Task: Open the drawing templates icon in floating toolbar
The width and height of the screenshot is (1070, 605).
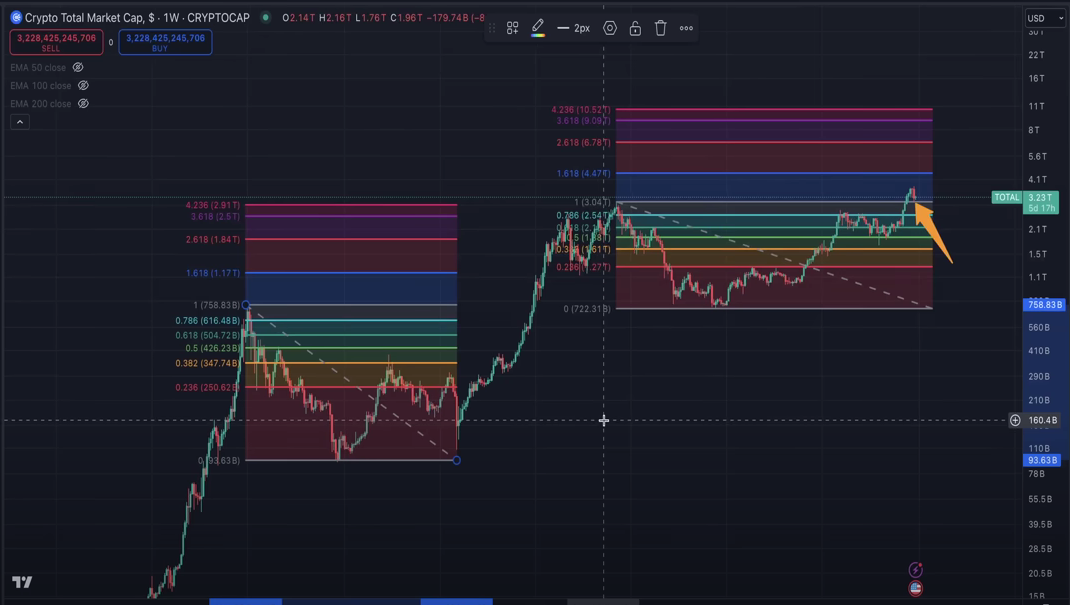Action: point(512,28)
